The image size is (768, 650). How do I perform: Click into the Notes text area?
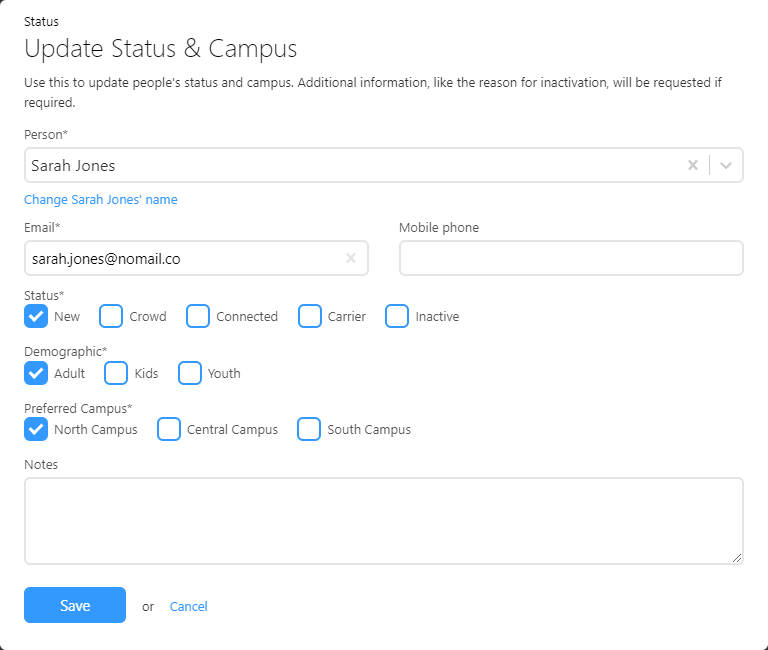383,520
